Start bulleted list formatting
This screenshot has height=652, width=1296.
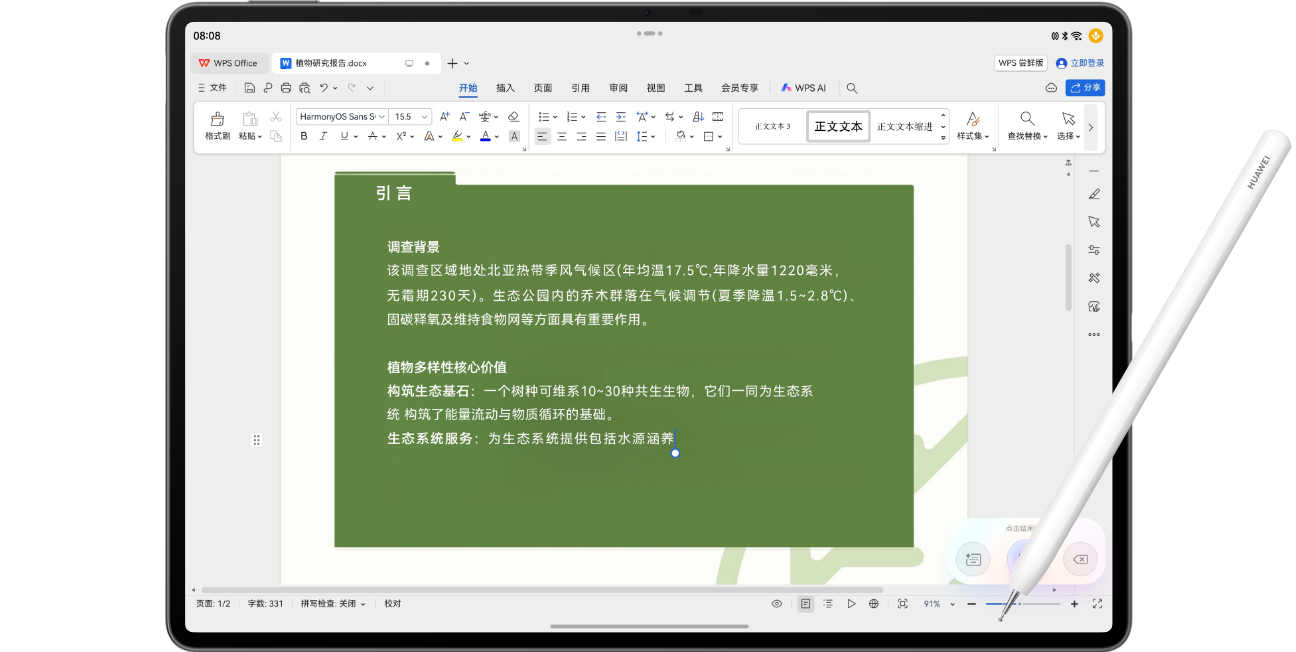545,116
